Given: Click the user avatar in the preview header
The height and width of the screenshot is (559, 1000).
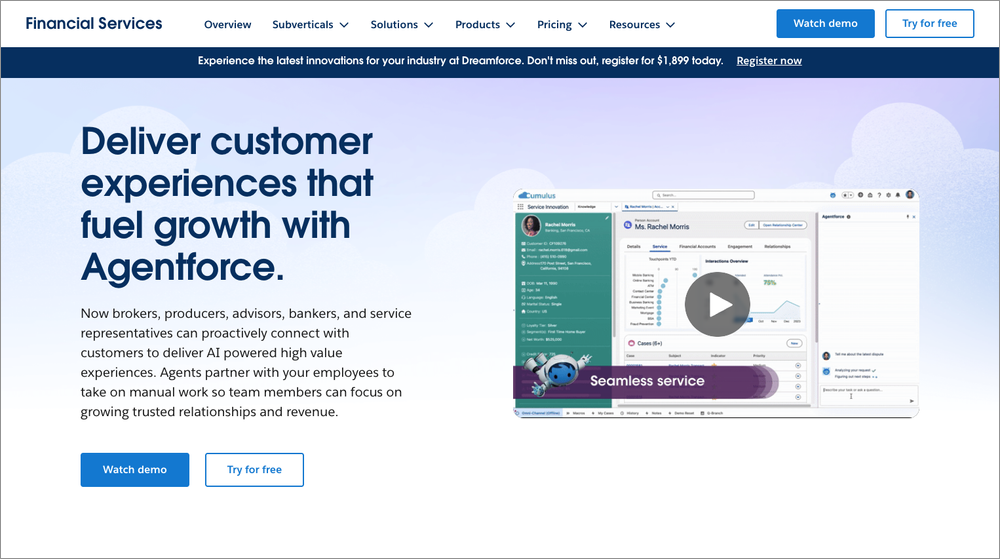Looking at the screenshot, I should point(909,194).
